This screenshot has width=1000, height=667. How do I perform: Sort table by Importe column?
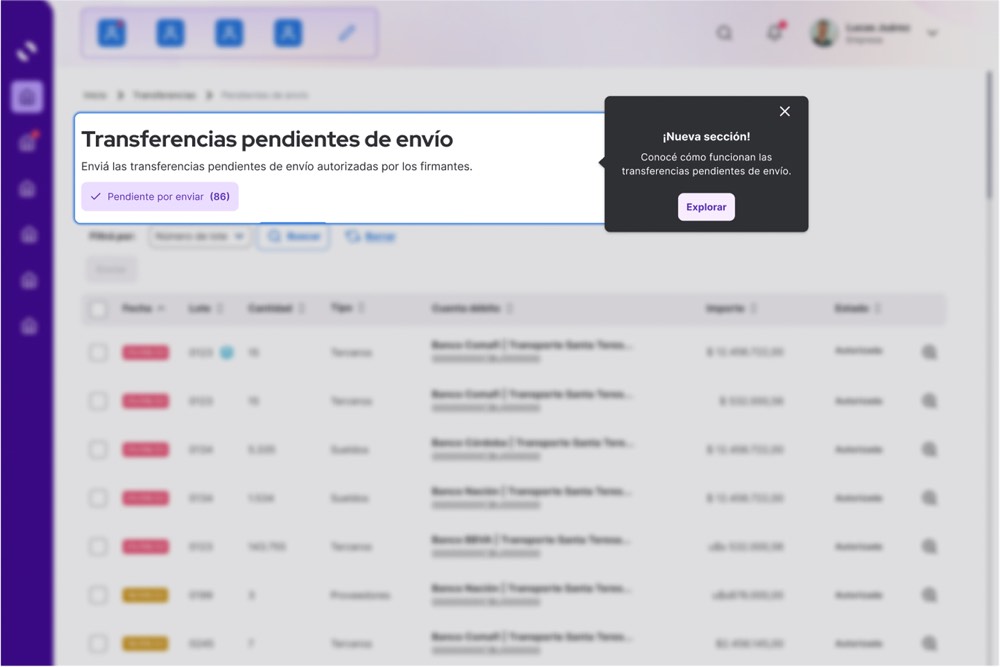(731, 309)
